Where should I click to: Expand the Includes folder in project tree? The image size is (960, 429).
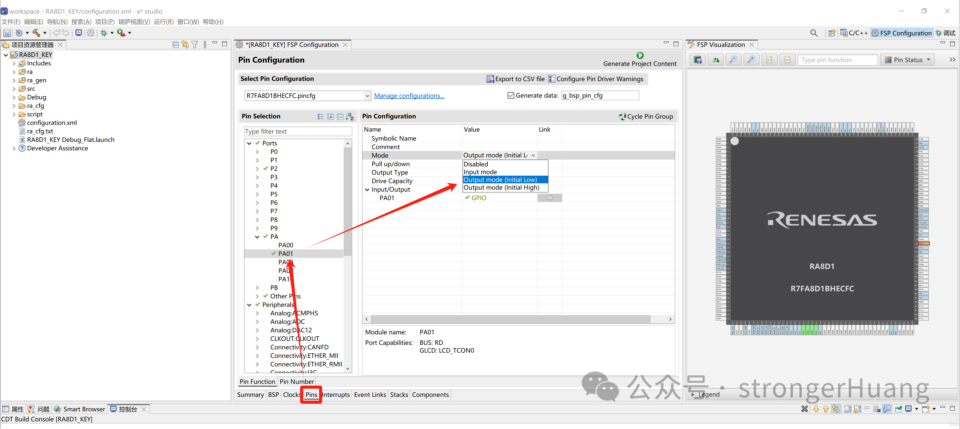14,63
